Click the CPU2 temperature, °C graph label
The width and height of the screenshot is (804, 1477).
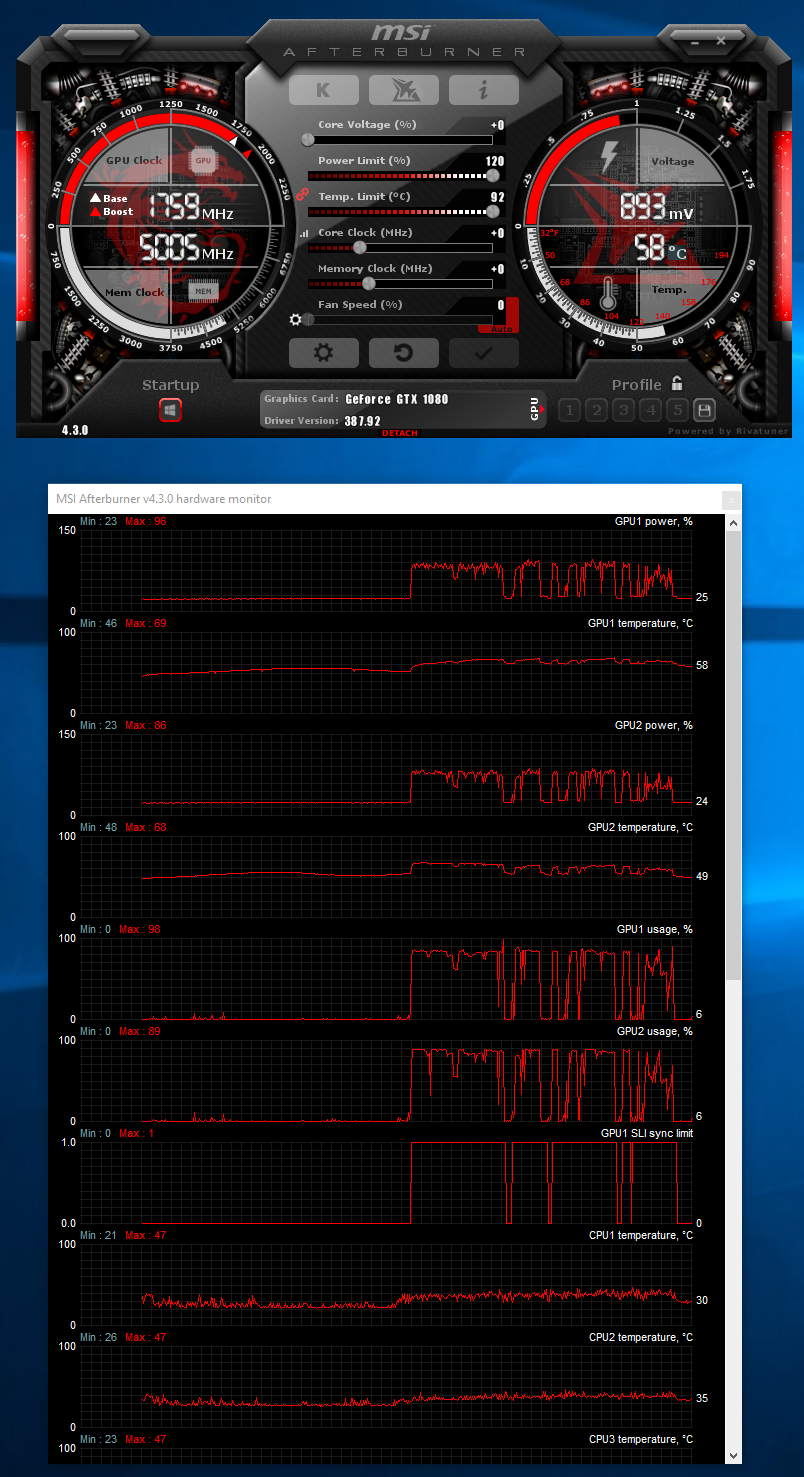[641, 1338]
